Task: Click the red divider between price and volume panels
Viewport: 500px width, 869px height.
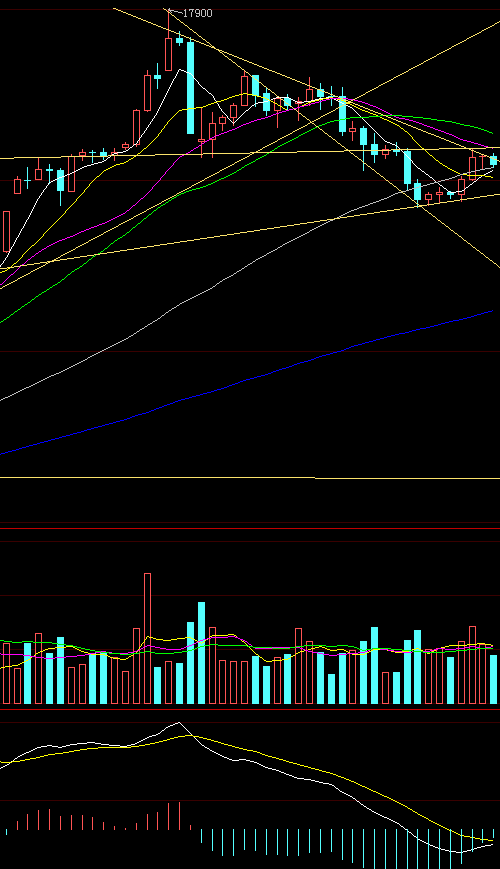Action: (250, 528)
